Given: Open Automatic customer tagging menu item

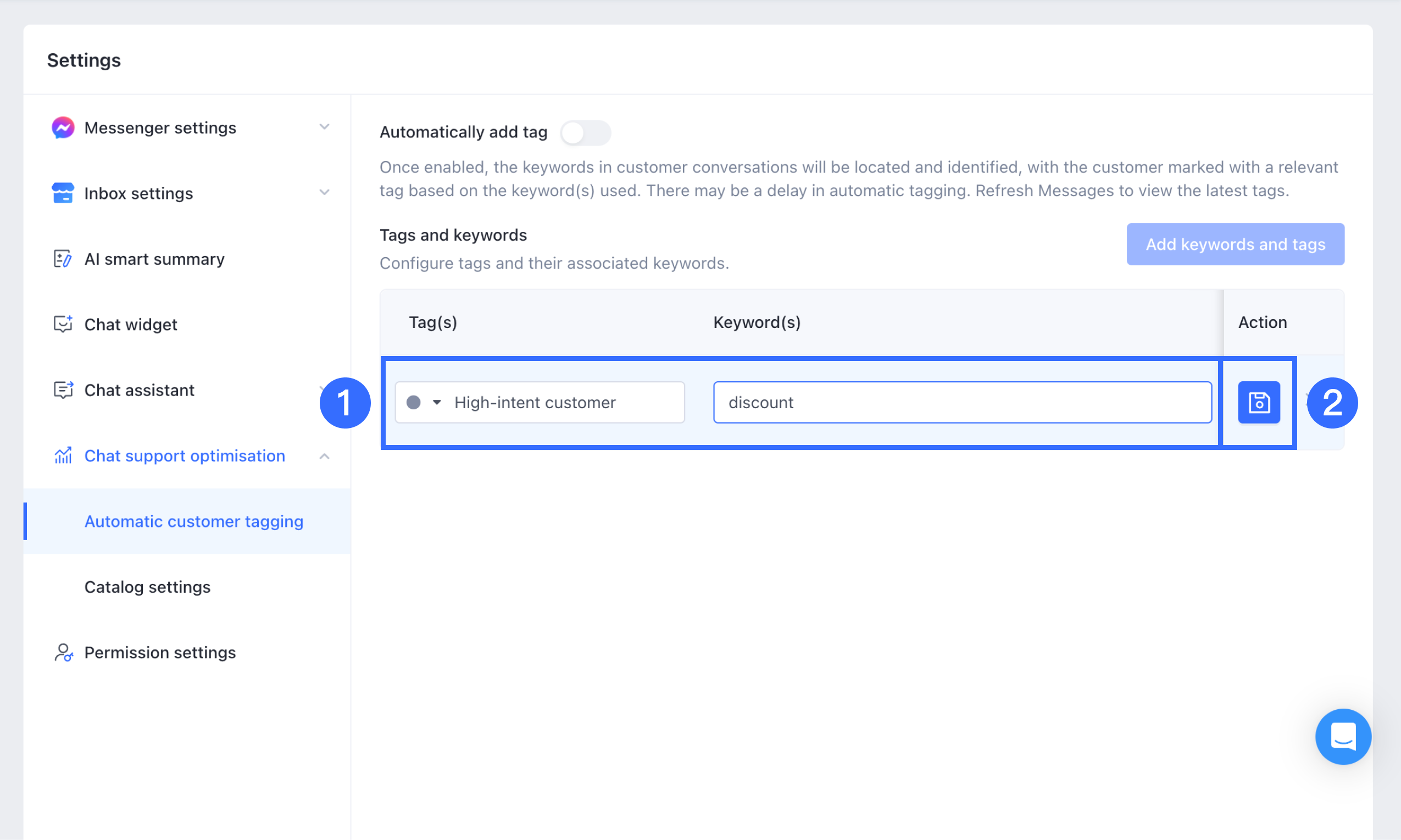Looking at the screenshot, I should point(193,521).
